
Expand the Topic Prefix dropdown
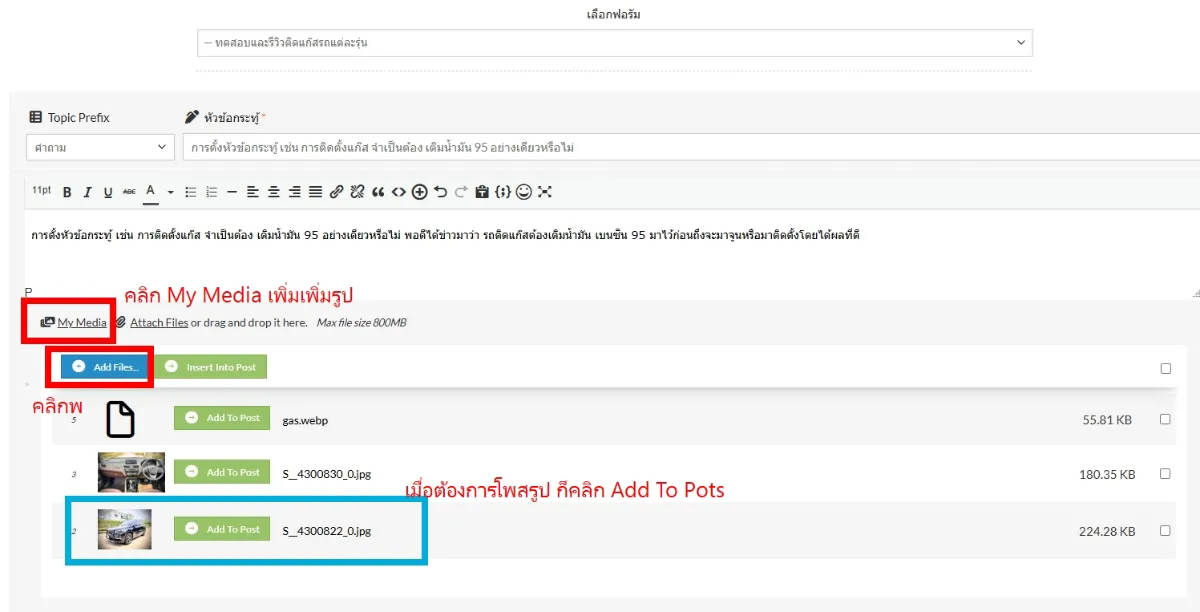[x=100, y=148]
